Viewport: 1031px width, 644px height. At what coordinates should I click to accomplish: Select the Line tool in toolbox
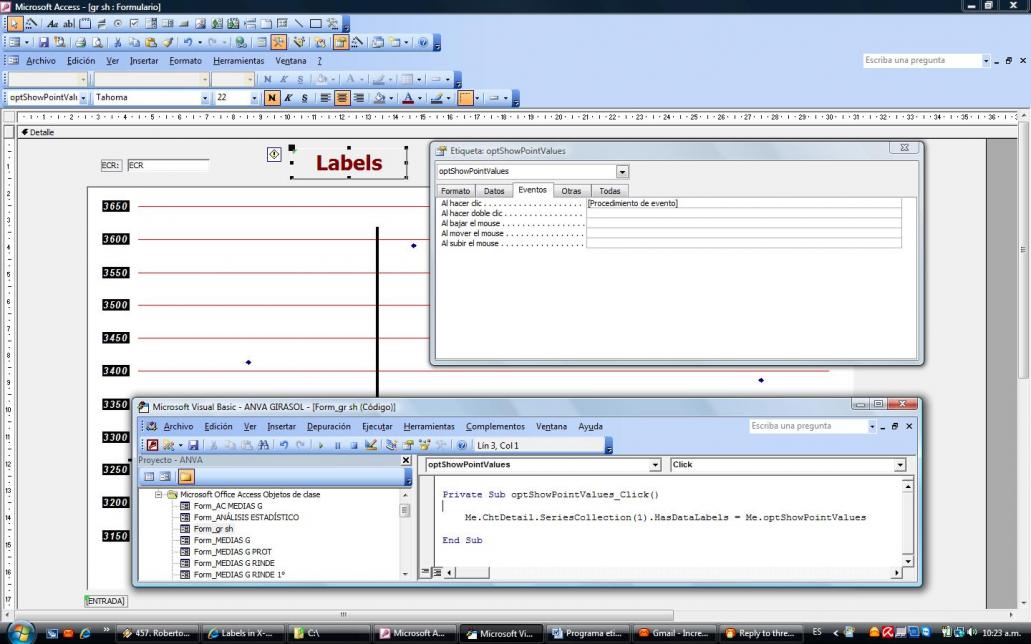299,24
